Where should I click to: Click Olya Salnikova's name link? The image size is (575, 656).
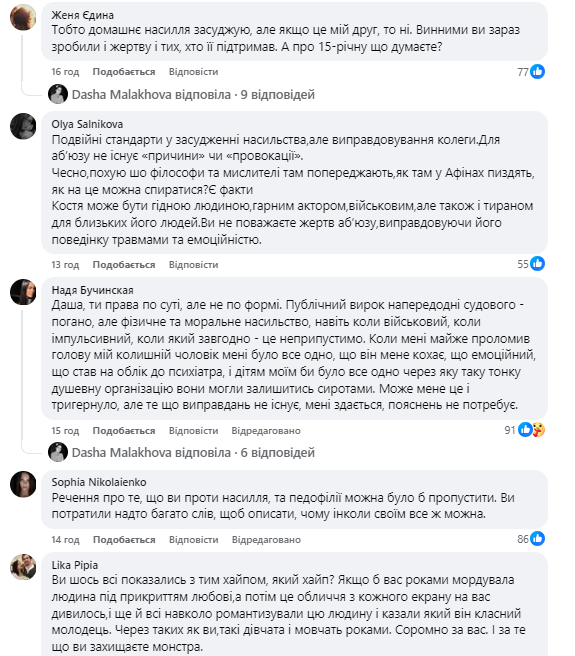click(87, 124)
